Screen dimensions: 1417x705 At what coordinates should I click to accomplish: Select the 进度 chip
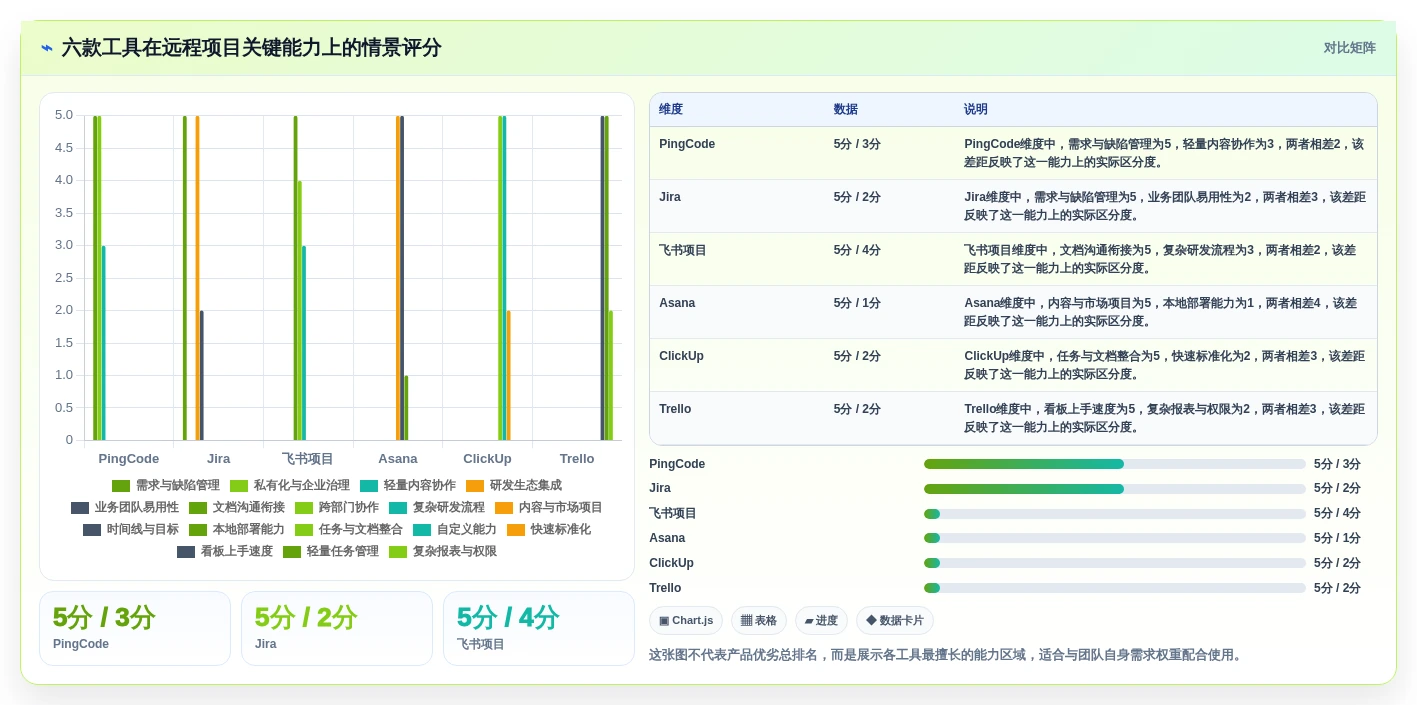click(x=821, y=620)
